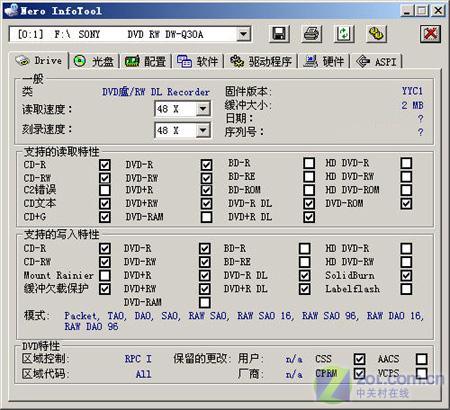Toggle the read CD-R checkbox
Viewport: 450px width, 410px height.
coord(105,165)
